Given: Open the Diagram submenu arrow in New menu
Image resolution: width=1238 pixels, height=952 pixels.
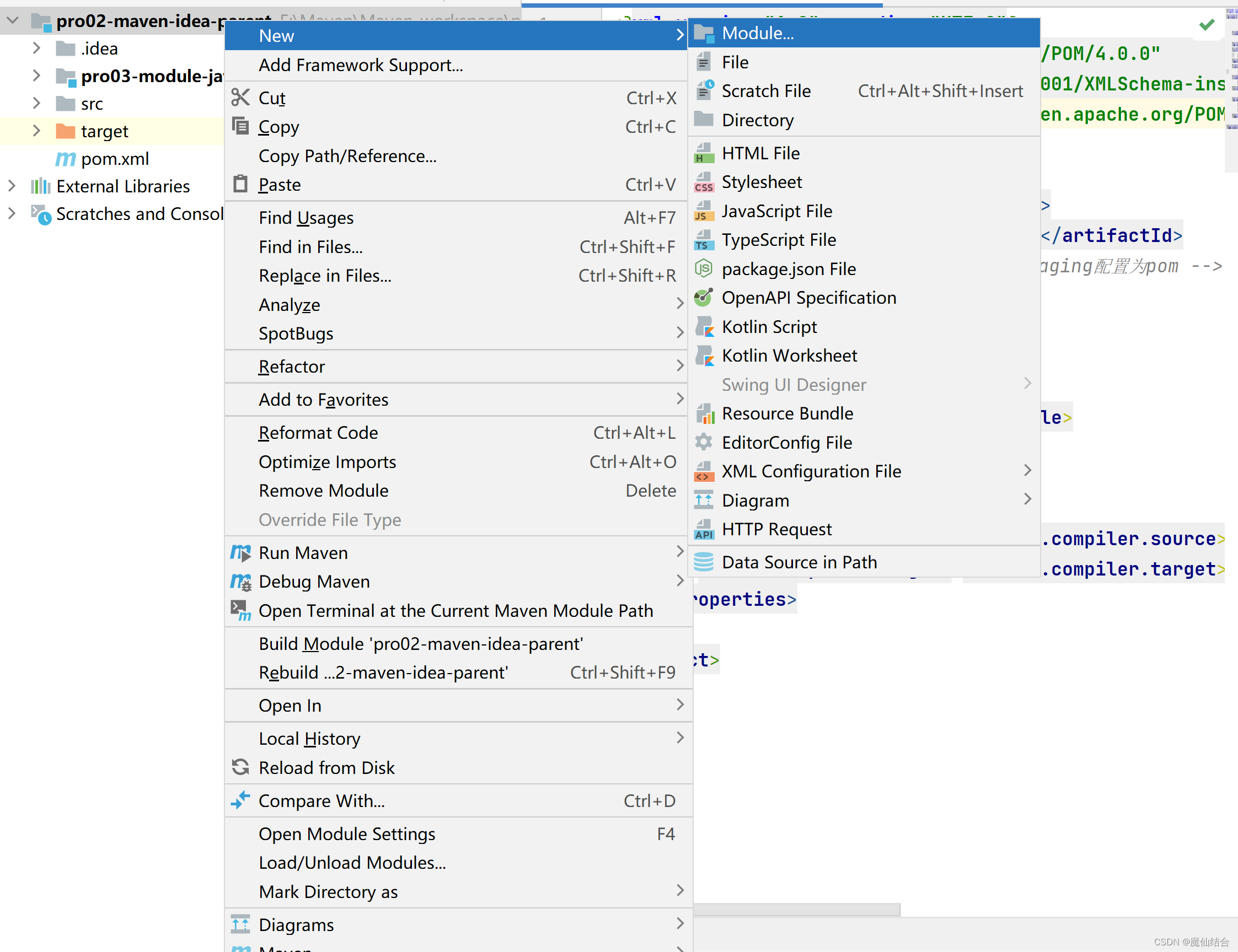Looking at the screenshot, I should tap(1028, 499).
